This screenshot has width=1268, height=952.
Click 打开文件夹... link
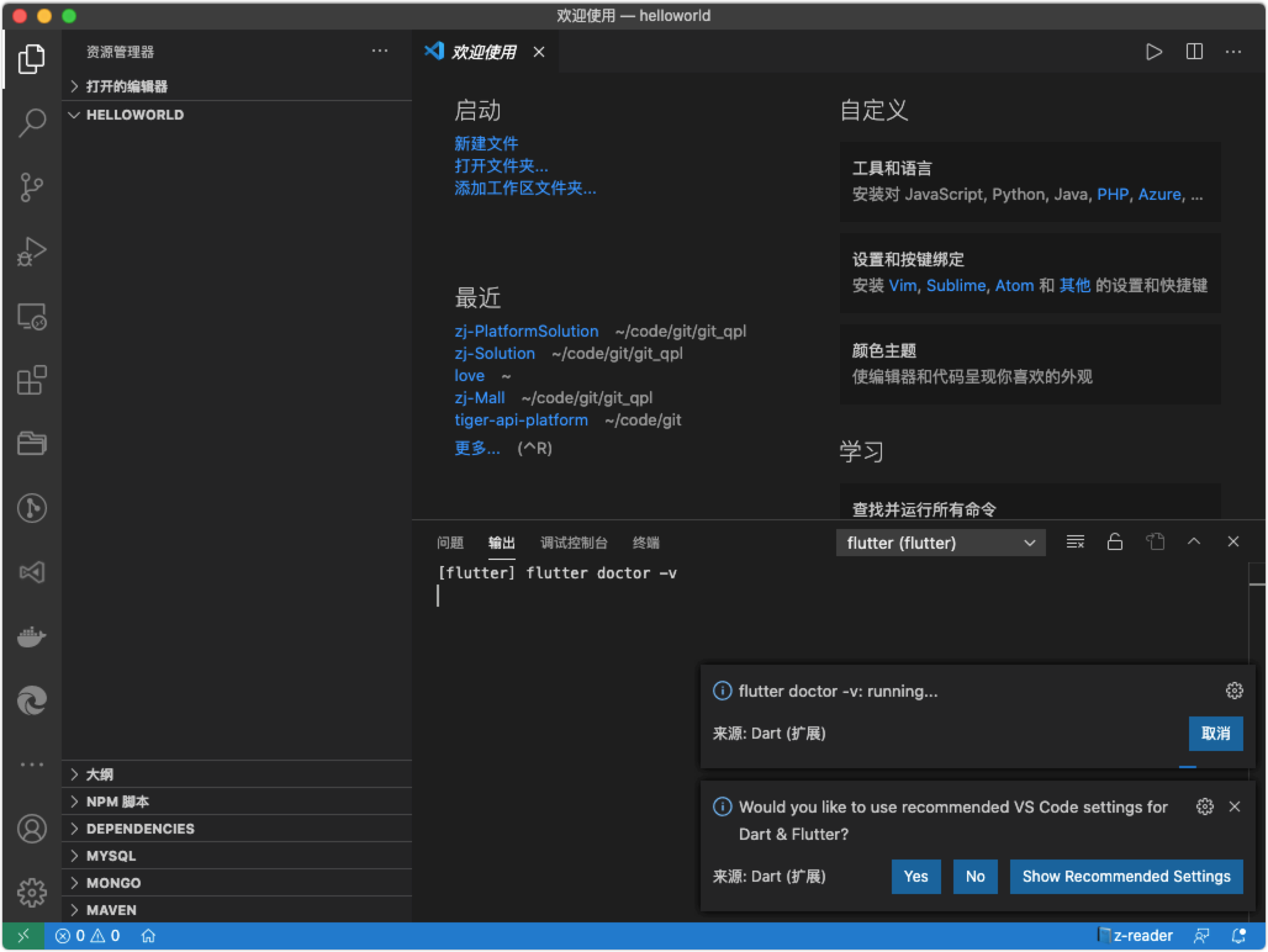pyautogui.click(x=501, y=166)
